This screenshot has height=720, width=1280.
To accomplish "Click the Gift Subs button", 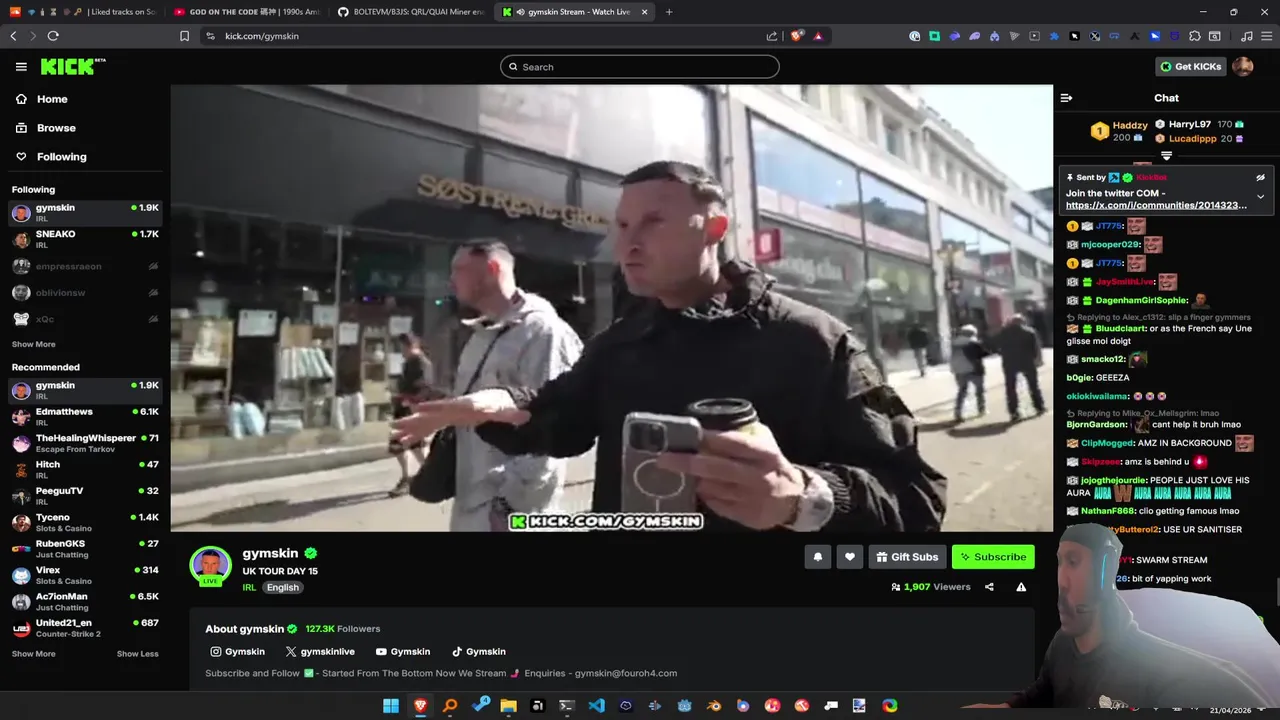I will (x=907, y=557).
